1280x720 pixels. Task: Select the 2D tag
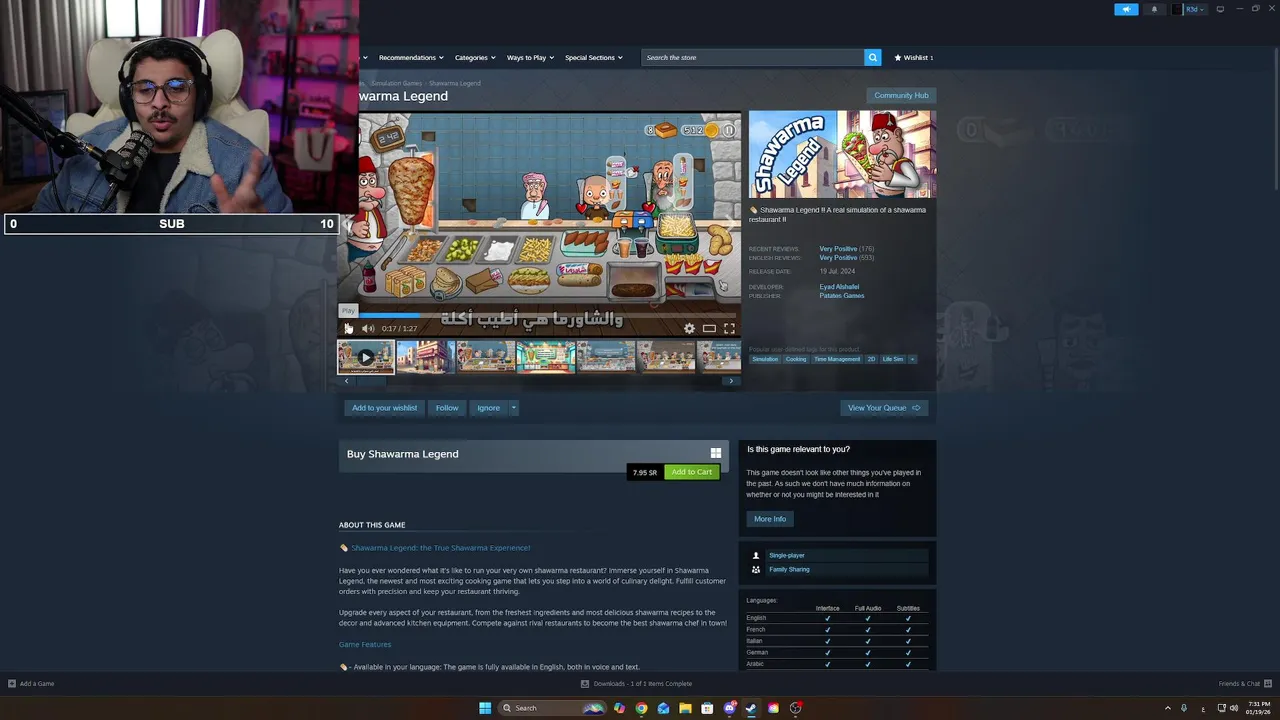point(871,359)
